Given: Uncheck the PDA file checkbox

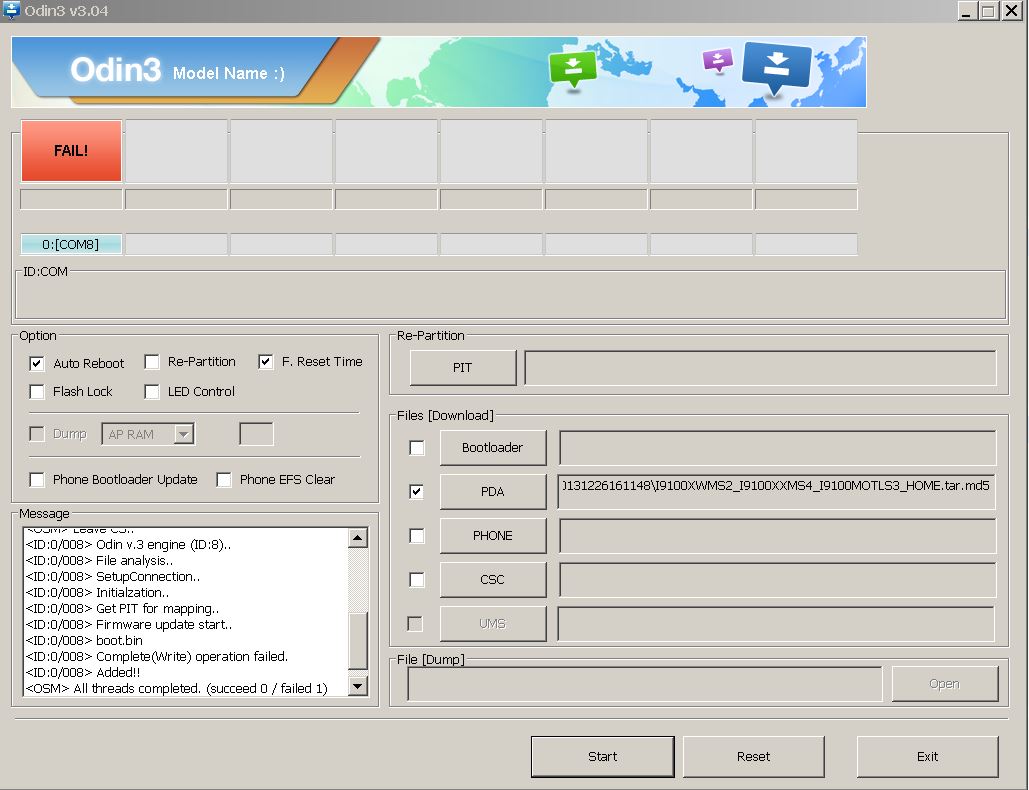Looking at the screenshot, I should pyautogui.click(x=416, y=491).
